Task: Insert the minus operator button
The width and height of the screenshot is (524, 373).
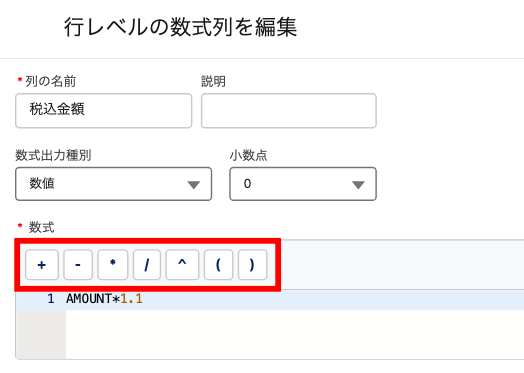Action: (x=78, y=265)
